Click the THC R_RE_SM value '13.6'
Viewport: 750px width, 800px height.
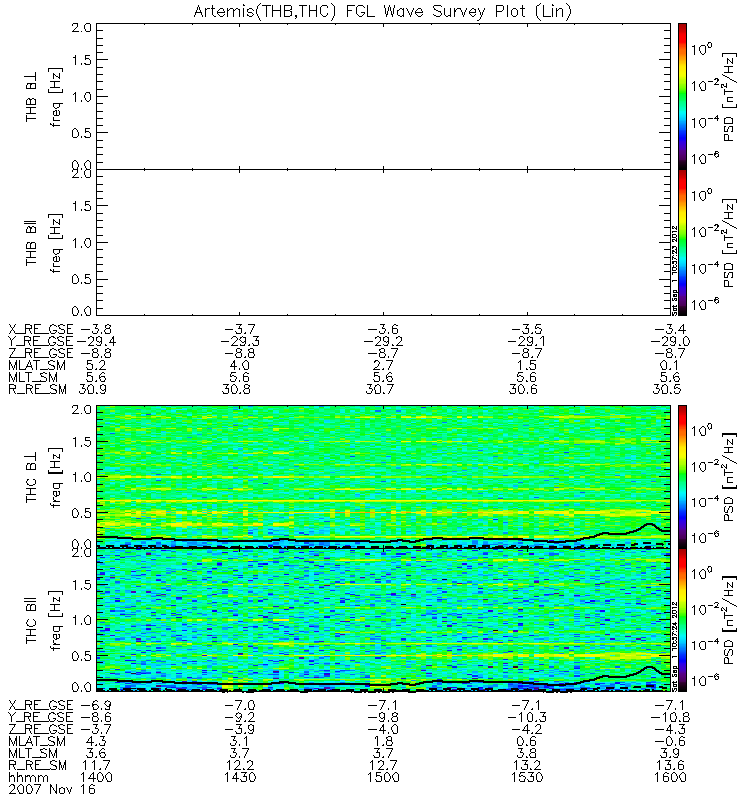670,765
